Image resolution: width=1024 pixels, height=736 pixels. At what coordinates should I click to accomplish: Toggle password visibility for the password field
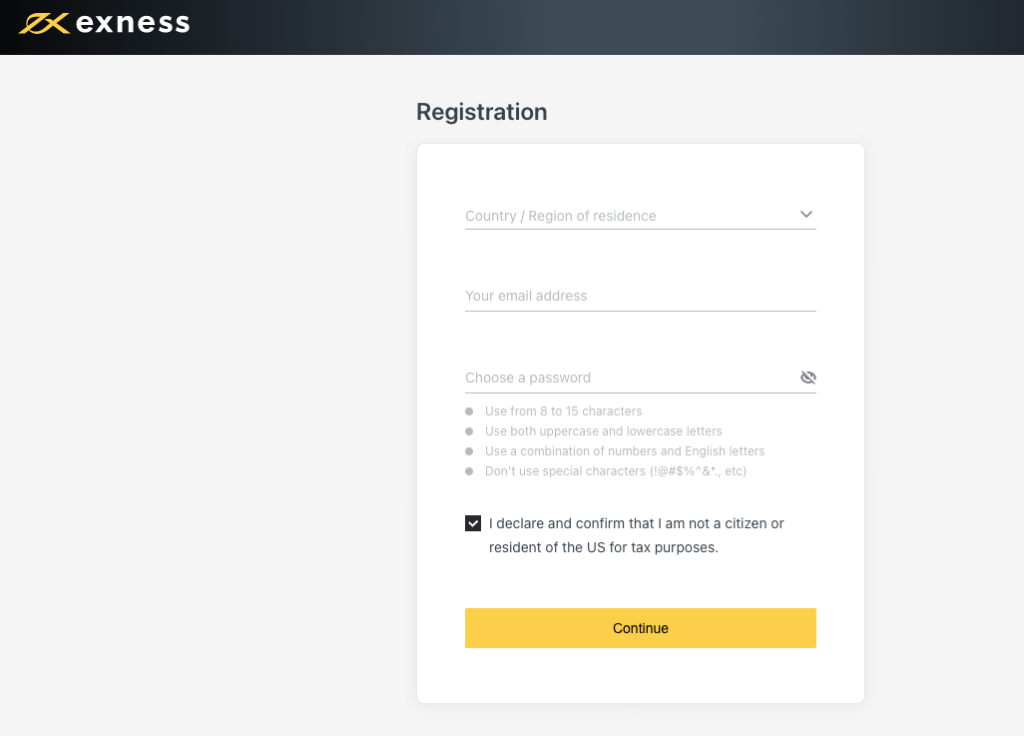808,377
